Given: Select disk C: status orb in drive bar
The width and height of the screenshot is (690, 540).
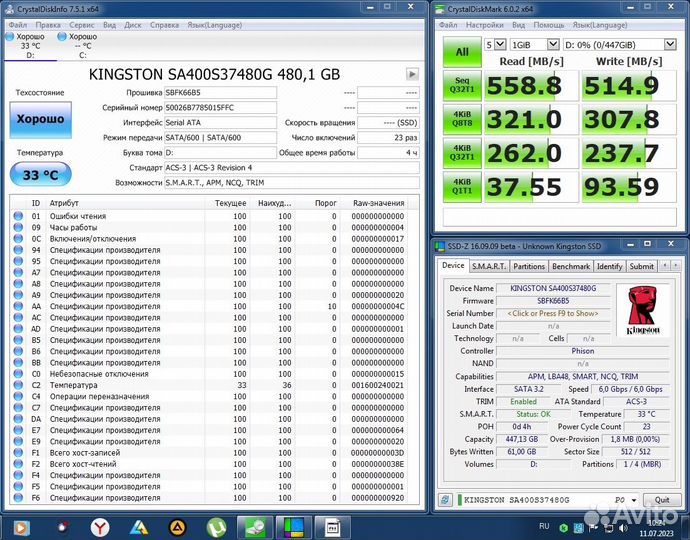Looking at the screenshot, I should tap(62, 37).
